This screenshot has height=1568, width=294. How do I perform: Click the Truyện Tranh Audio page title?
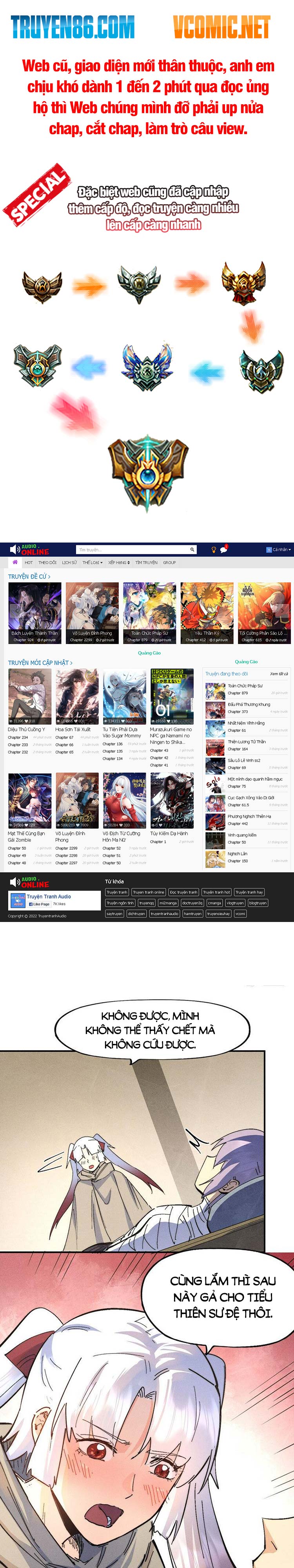coord(49,897)
